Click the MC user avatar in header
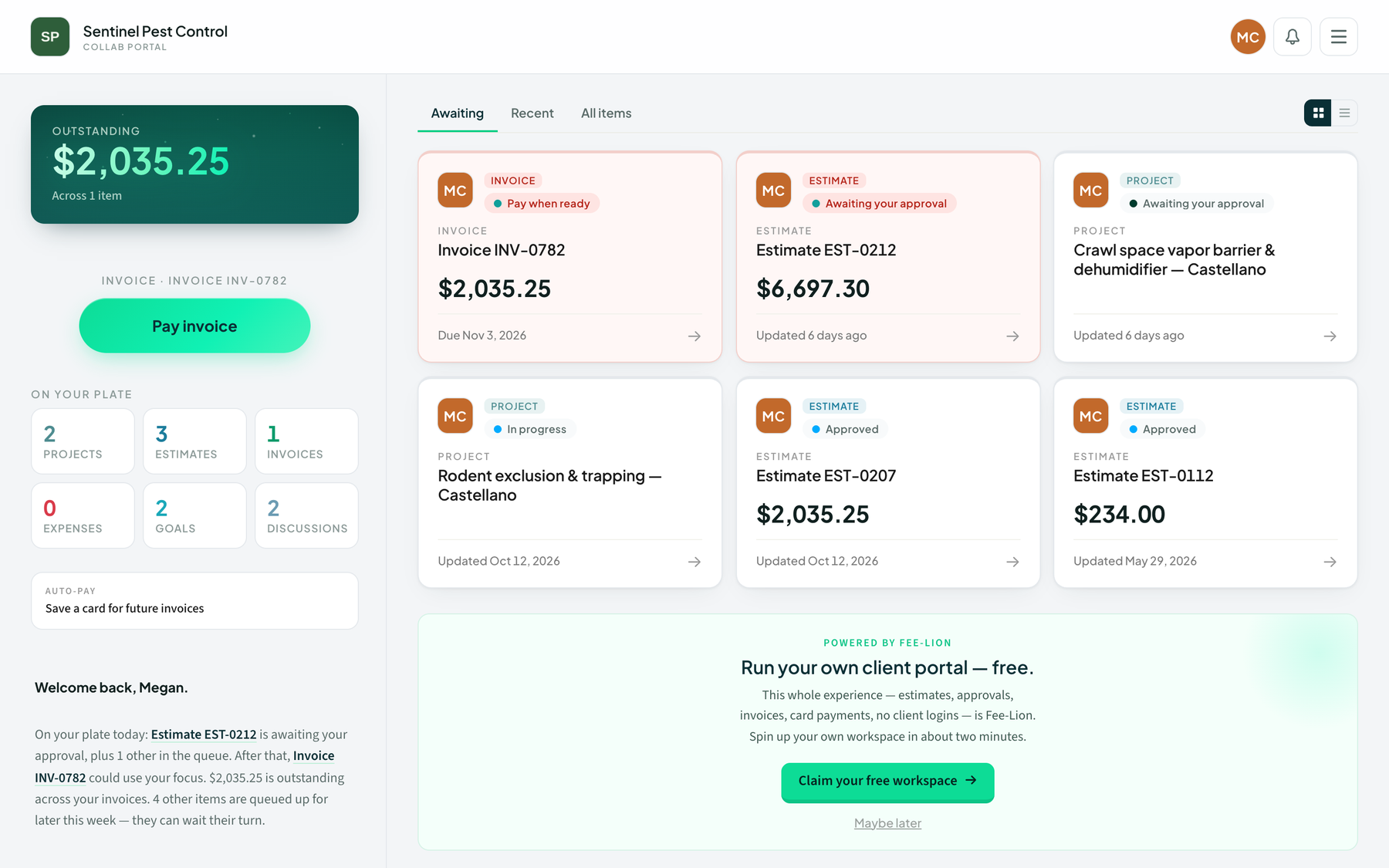Image resolution: width=1389 pixels, height=868 pixels. [x=1247, y=36]
